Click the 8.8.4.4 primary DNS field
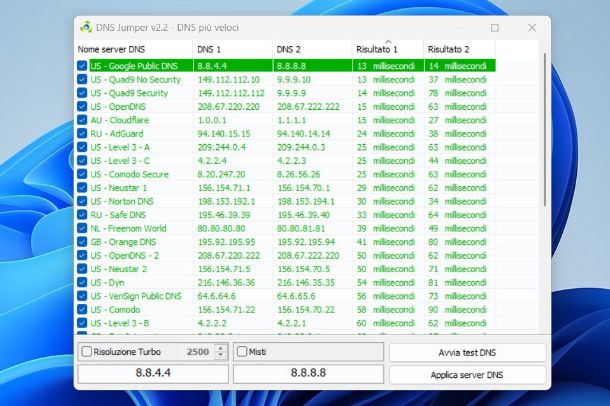Image resolution: width=610 pixels, height=406 pixels. pyautogui.click(x=153, y=373)
